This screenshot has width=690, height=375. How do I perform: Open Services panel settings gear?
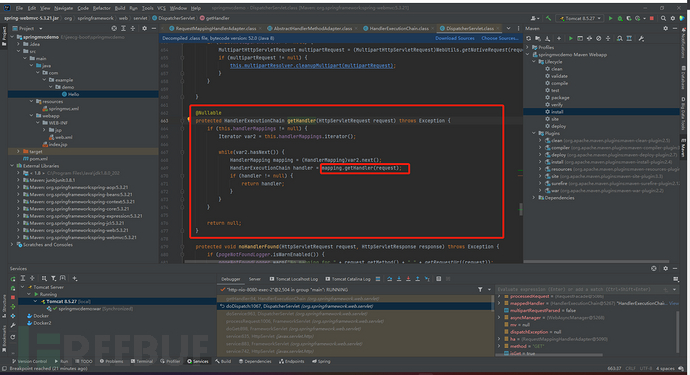click(x=665, y=268)
